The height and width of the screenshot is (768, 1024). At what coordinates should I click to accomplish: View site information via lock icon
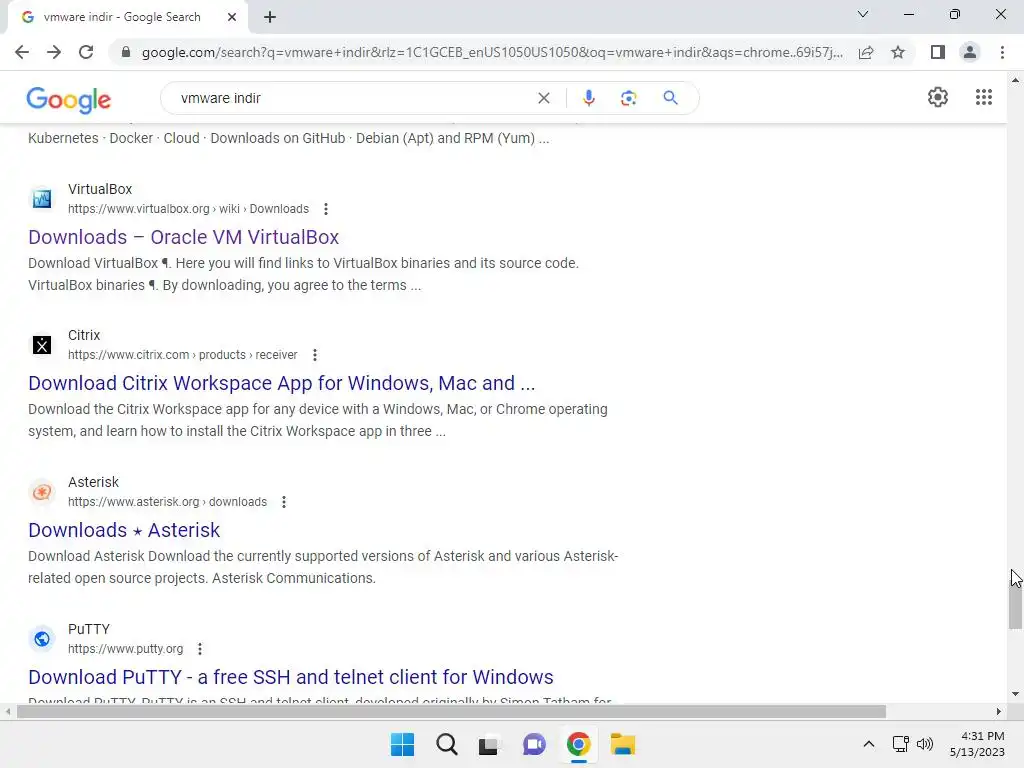[126, 52]
